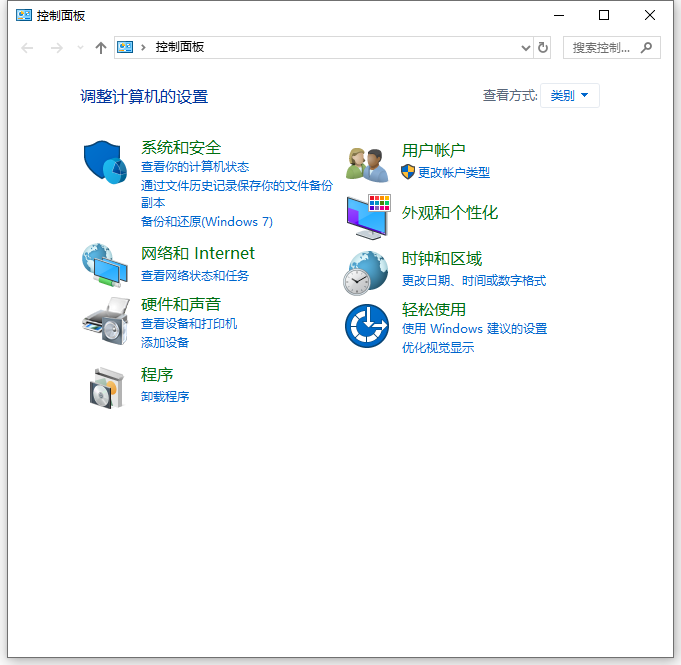Maximize the 控制面板 window
Image resolution: width=681 pixels, height=665 pixels.
[x=604, y=15]
